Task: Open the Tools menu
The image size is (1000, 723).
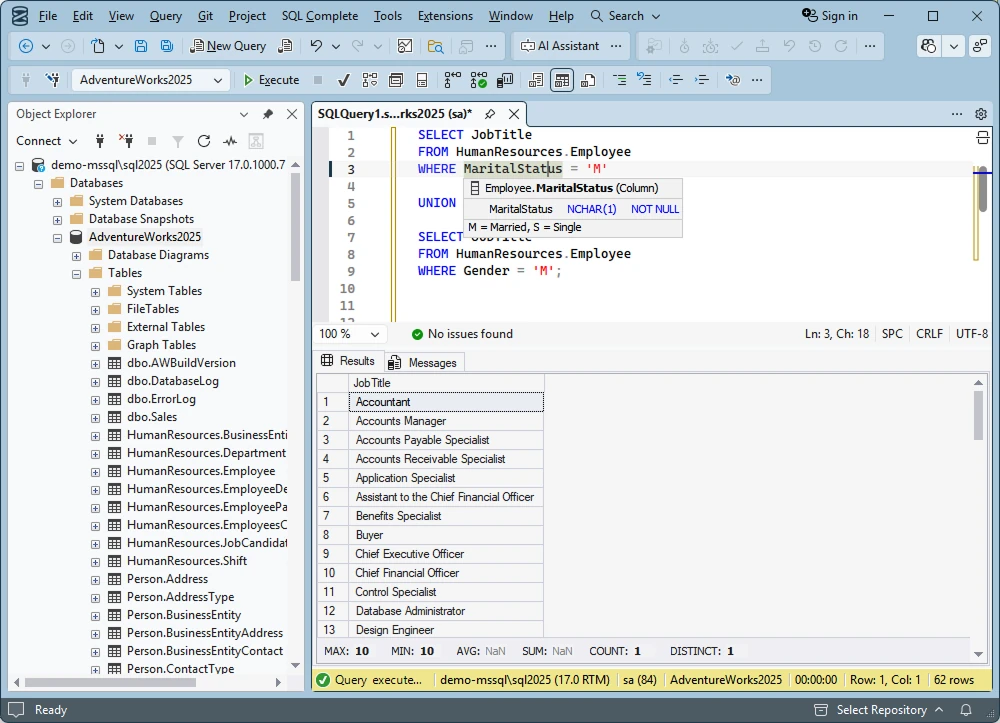Action: click(387, 16)
